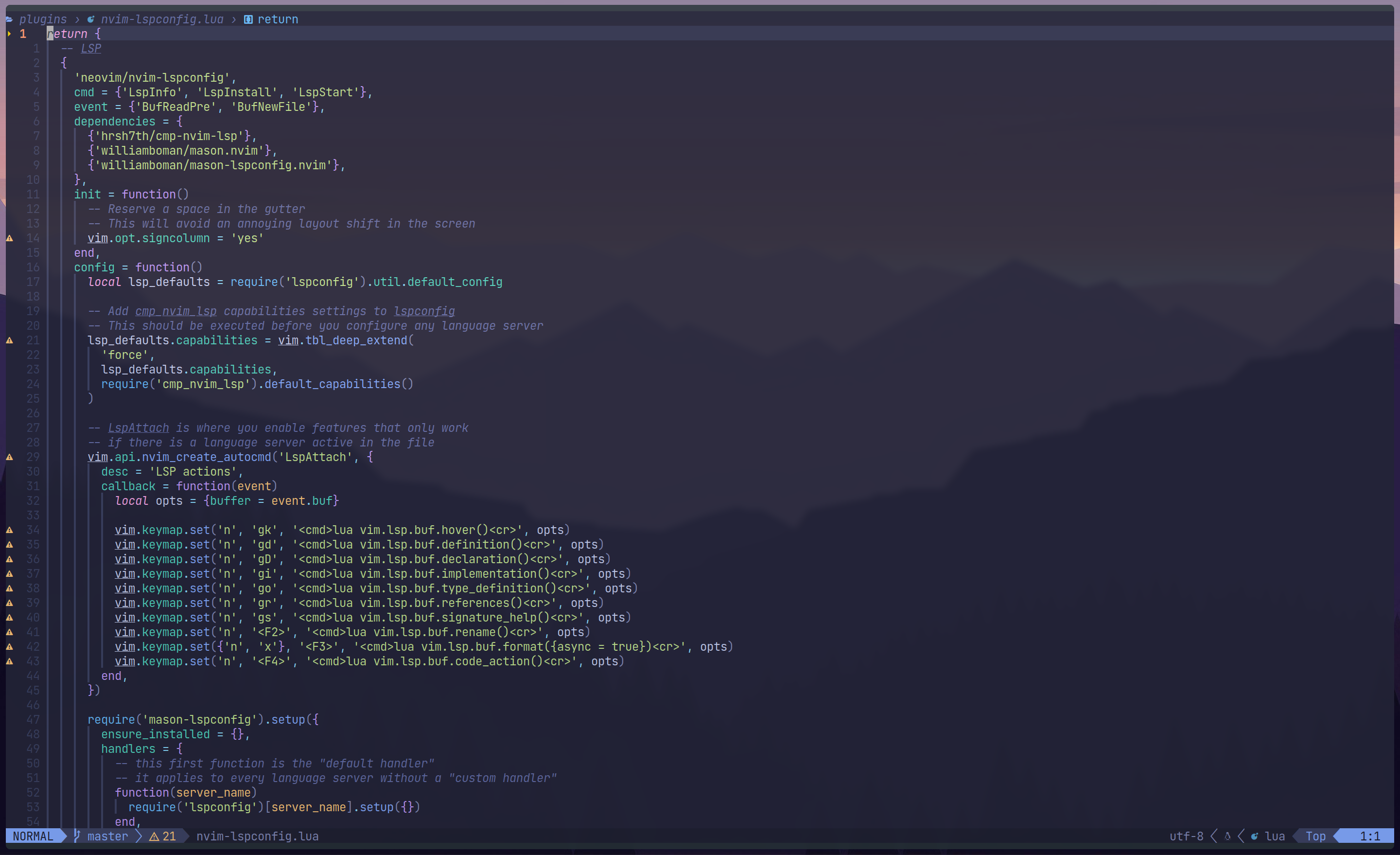
Task: Click the warning sign on gutter line 37
Action: click(10, 573)
